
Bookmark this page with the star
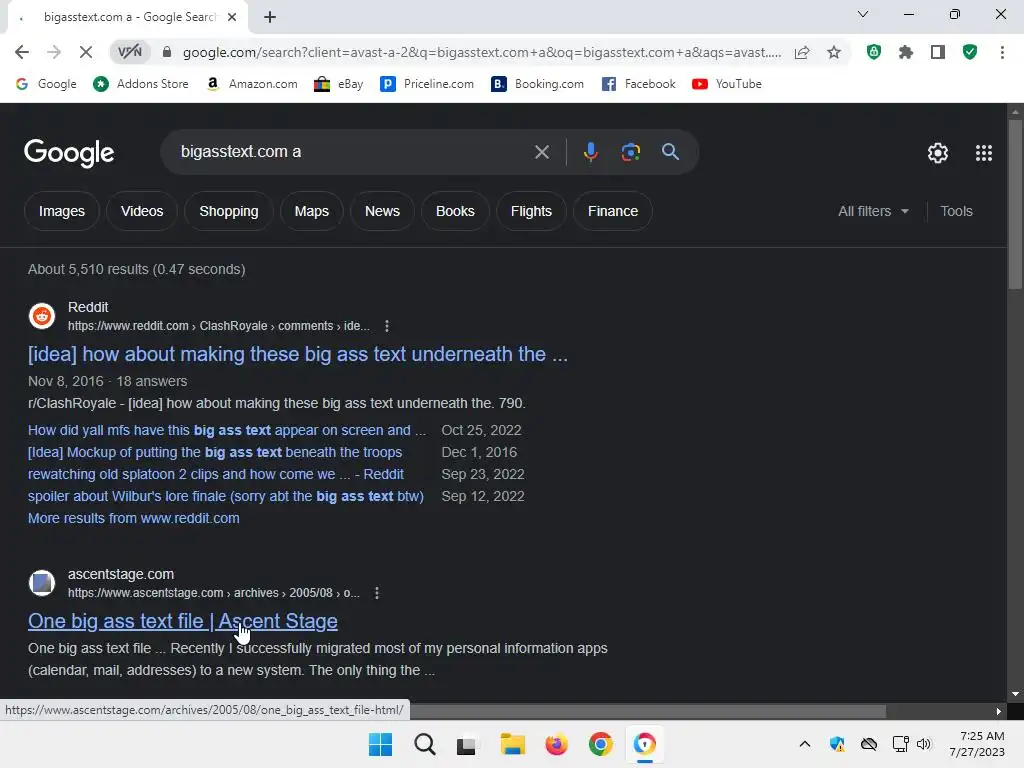point(834,52)
